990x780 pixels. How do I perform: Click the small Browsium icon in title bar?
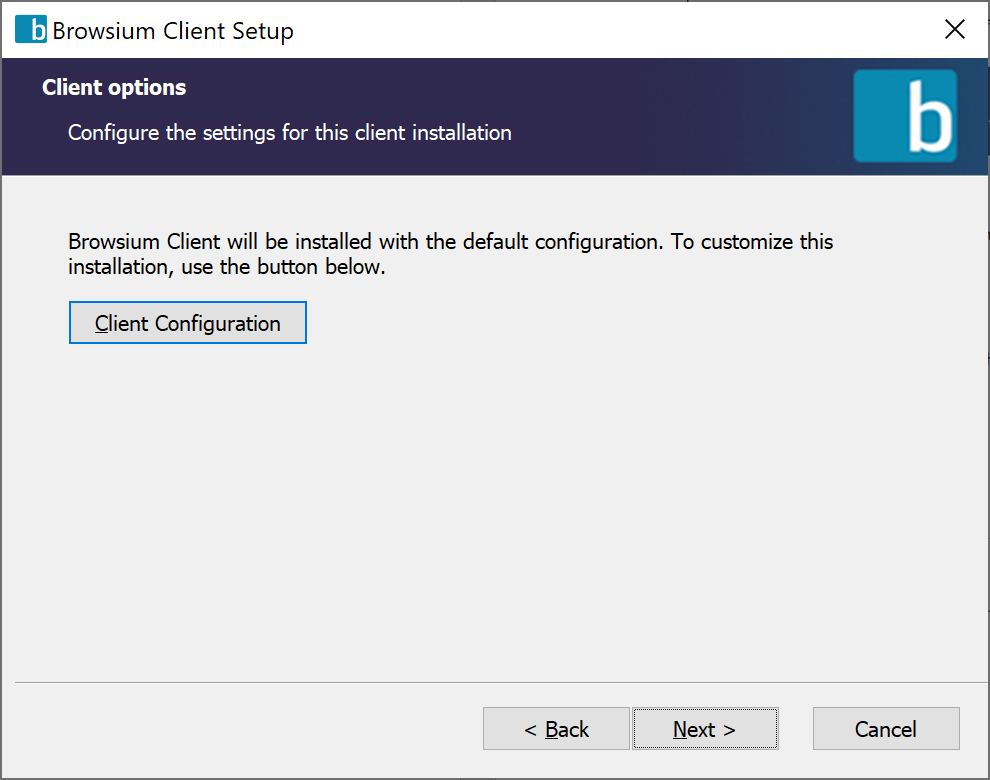(x=31, y=30)
